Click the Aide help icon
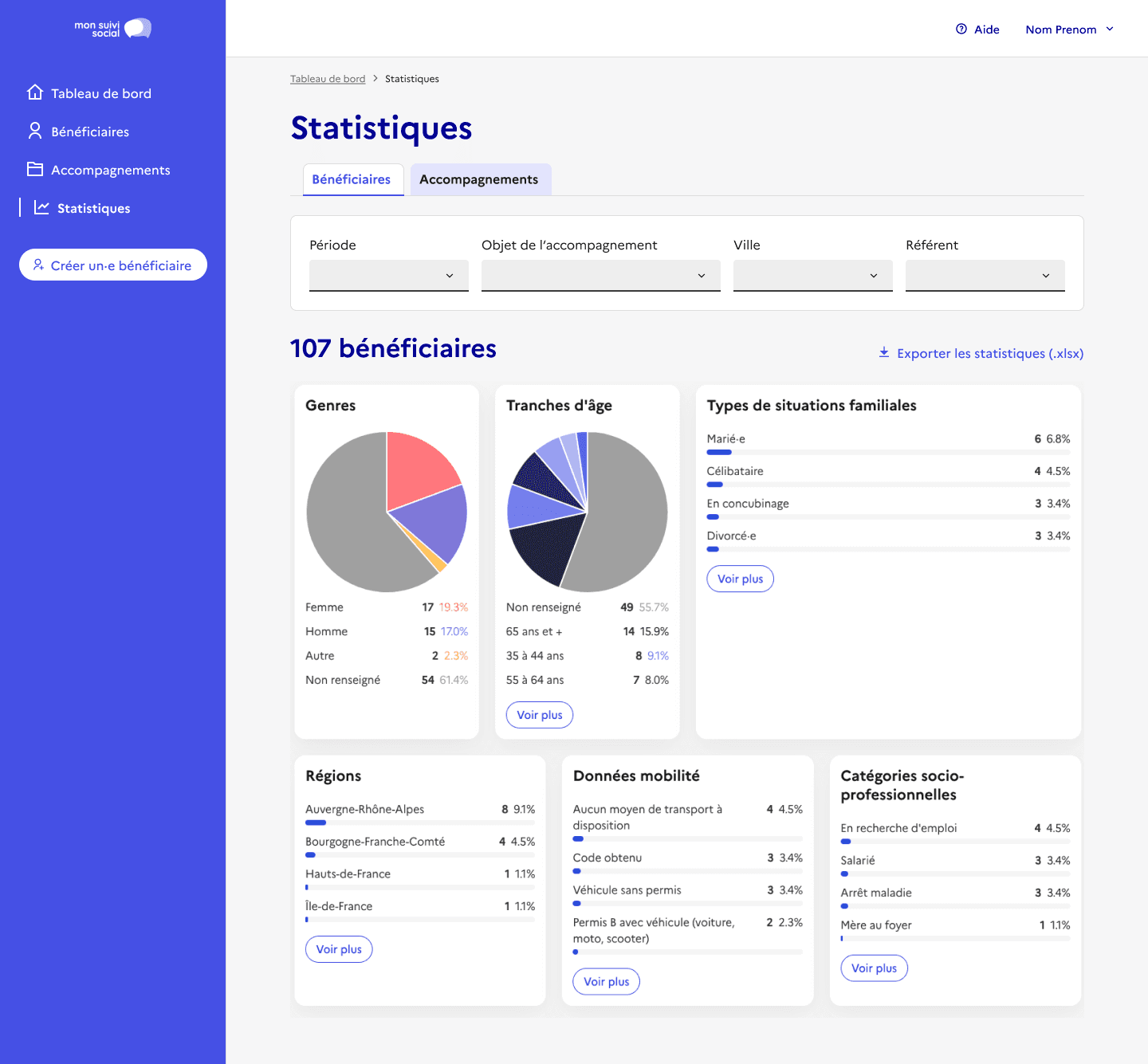Screen dimensions: 1148x1064 pos(961,29)
